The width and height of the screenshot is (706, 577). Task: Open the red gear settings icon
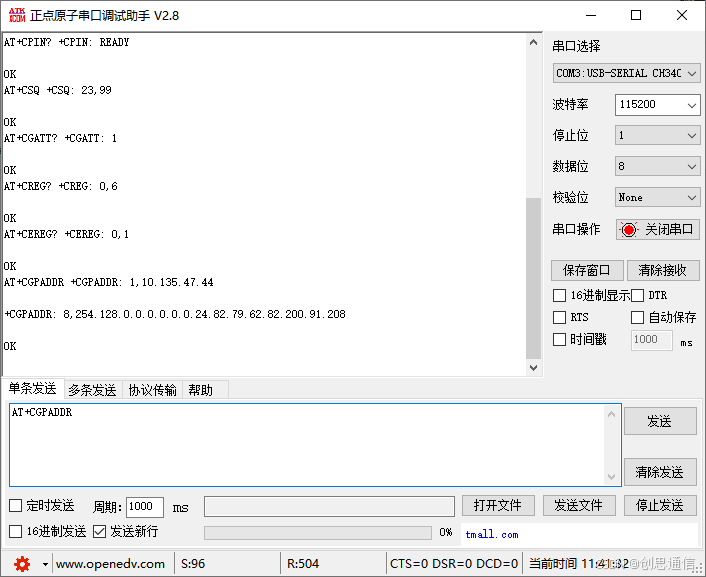tap(22, 564)
